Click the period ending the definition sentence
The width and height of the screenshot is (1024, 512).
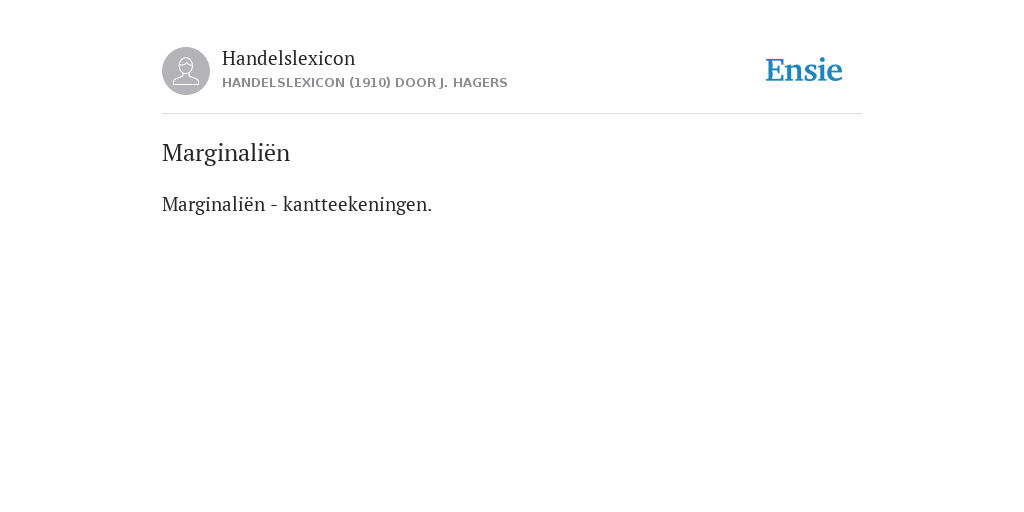pos(429,211)
